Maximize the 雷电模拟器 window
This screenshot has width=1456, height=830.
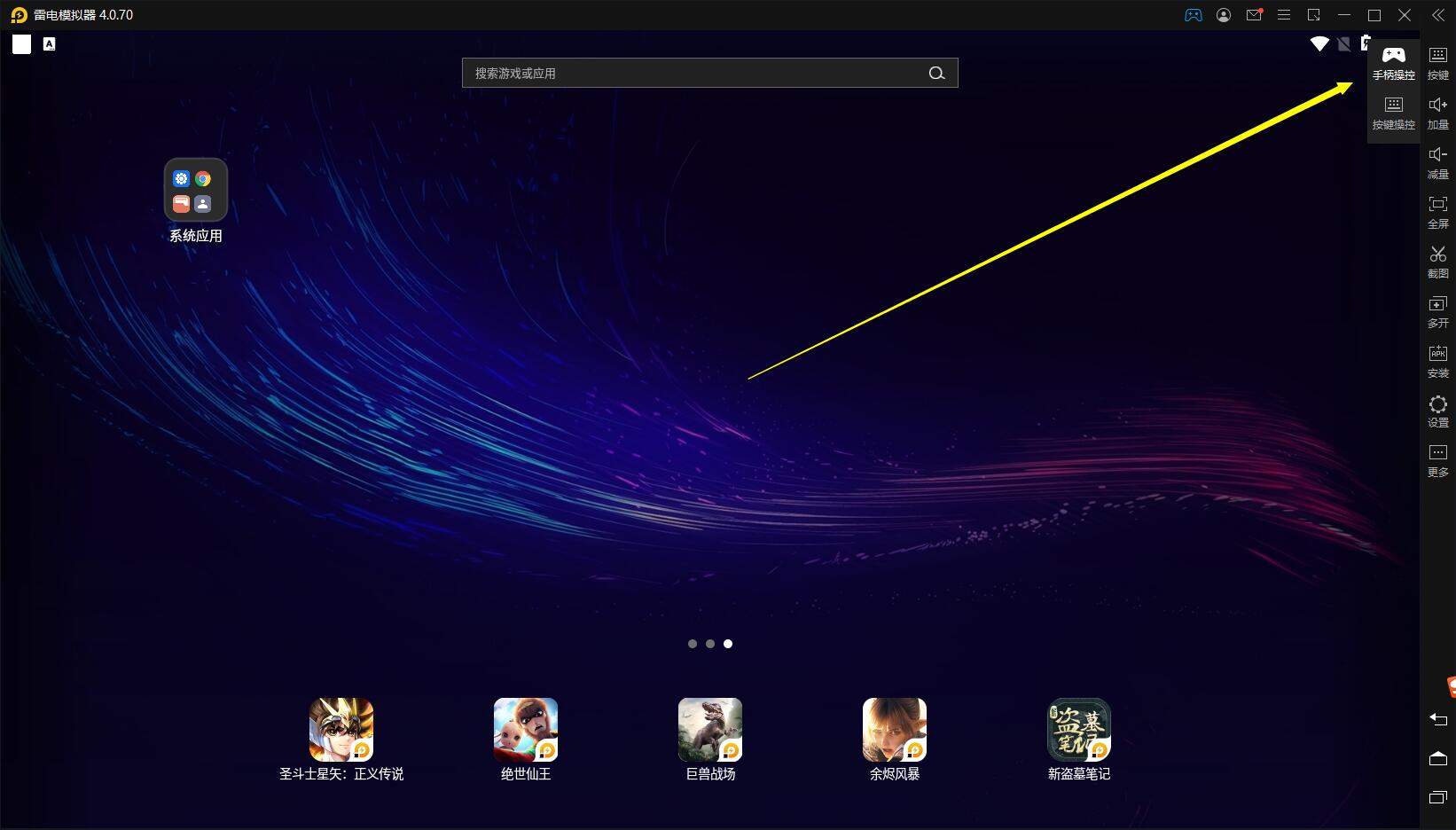coord(1374,15)
